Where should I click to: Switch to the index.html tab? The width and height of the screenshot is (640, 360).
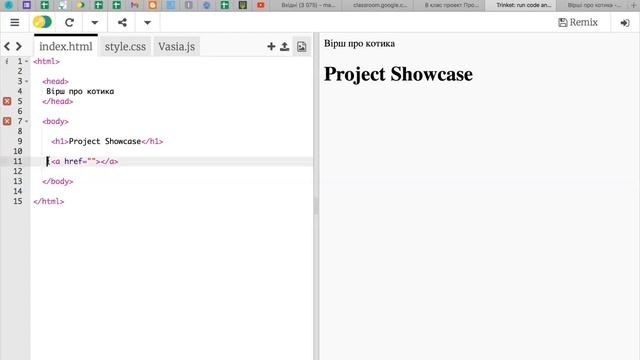(x=66, y=47)
